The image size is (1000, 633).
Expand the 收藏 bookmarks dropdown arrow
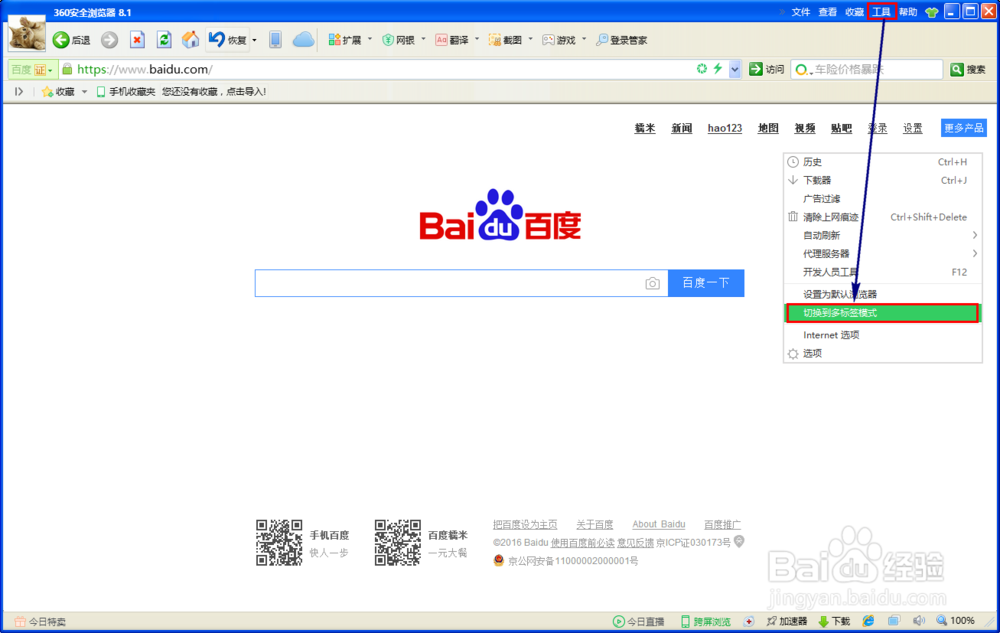(x=84, y=92)
